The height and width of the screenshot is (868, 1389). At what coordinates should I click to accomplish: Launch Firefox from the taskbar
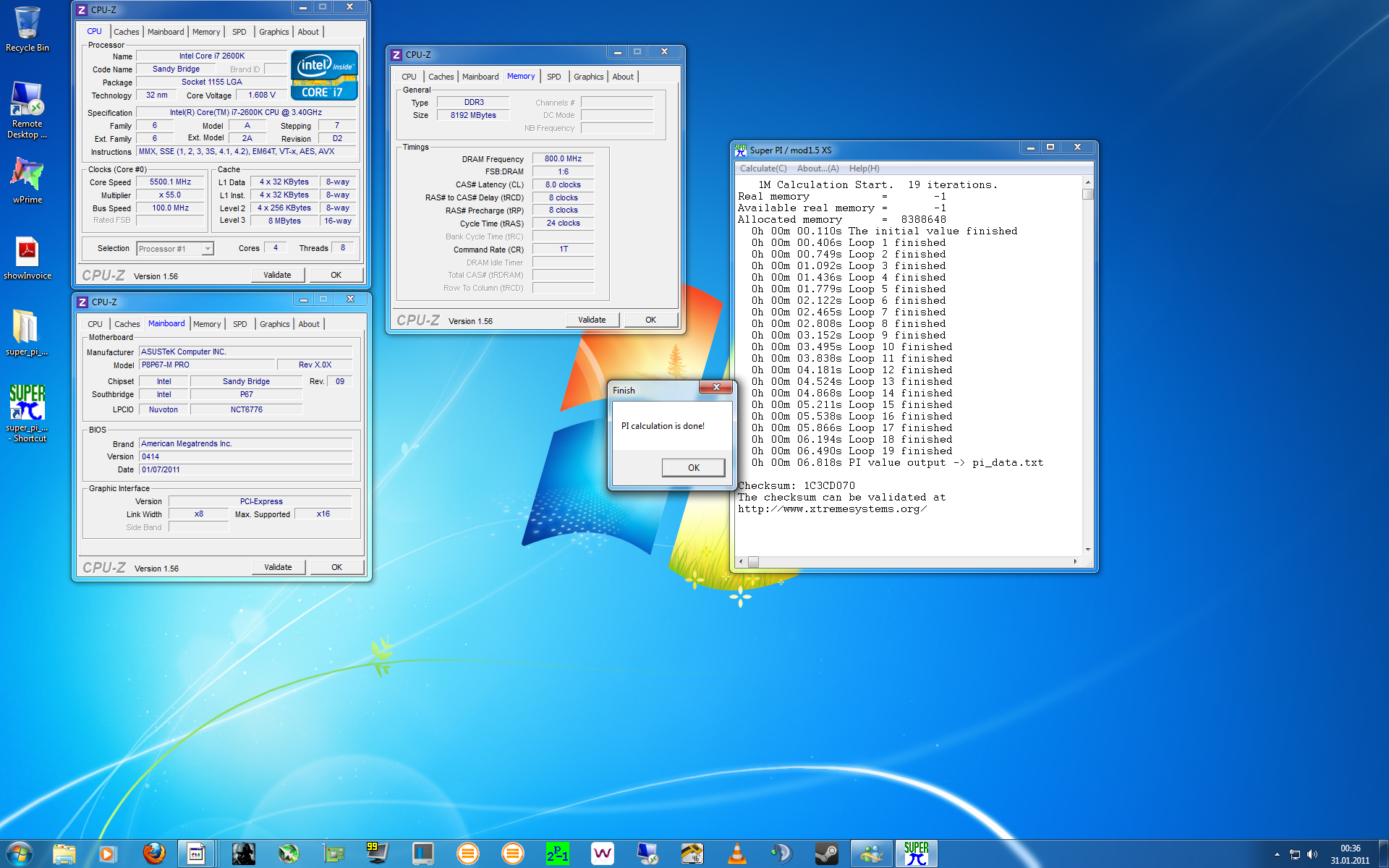pos(153,854)
